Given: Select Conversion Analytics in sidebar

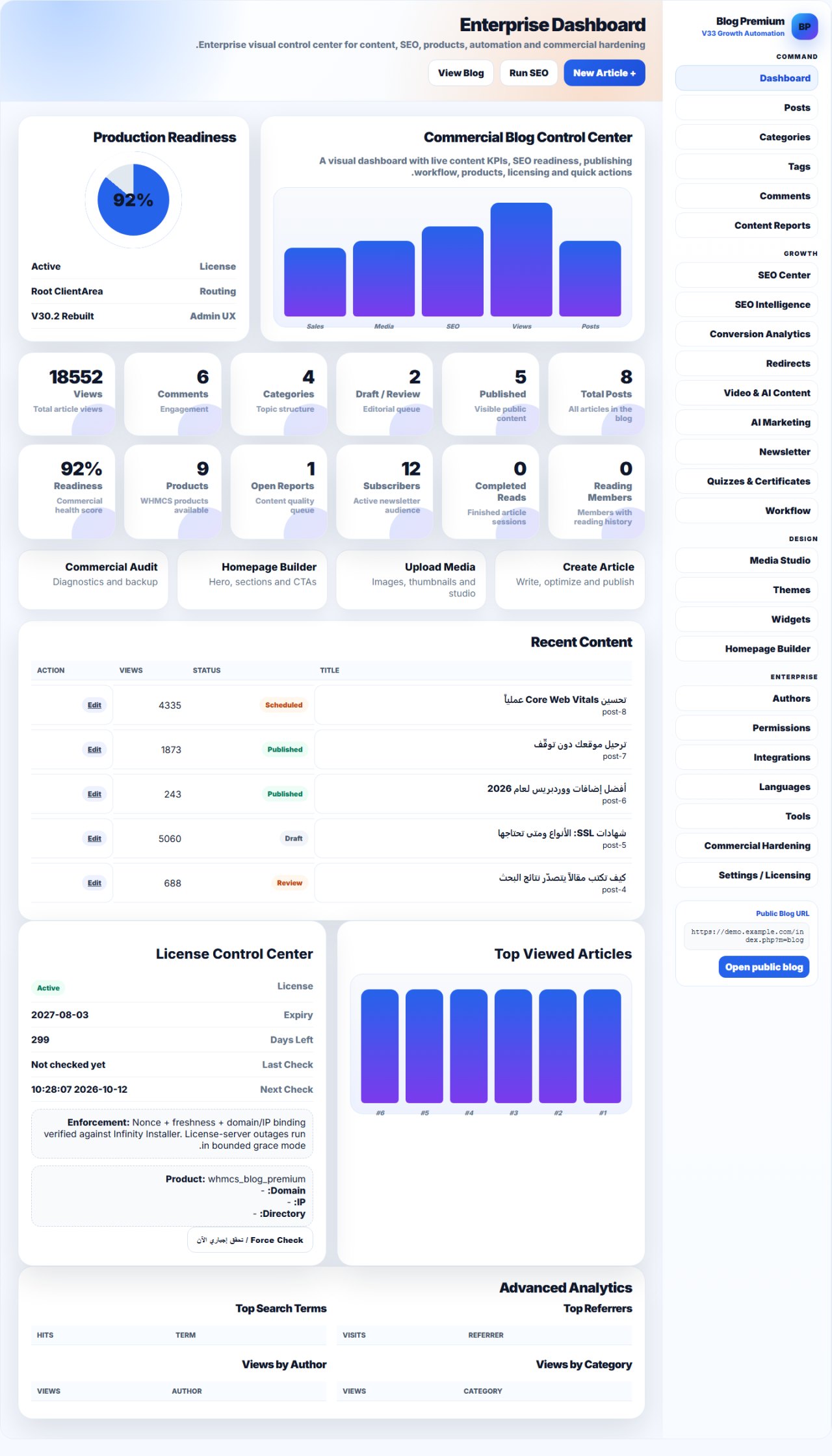Looking at the screenshot, I should [746, 334].
